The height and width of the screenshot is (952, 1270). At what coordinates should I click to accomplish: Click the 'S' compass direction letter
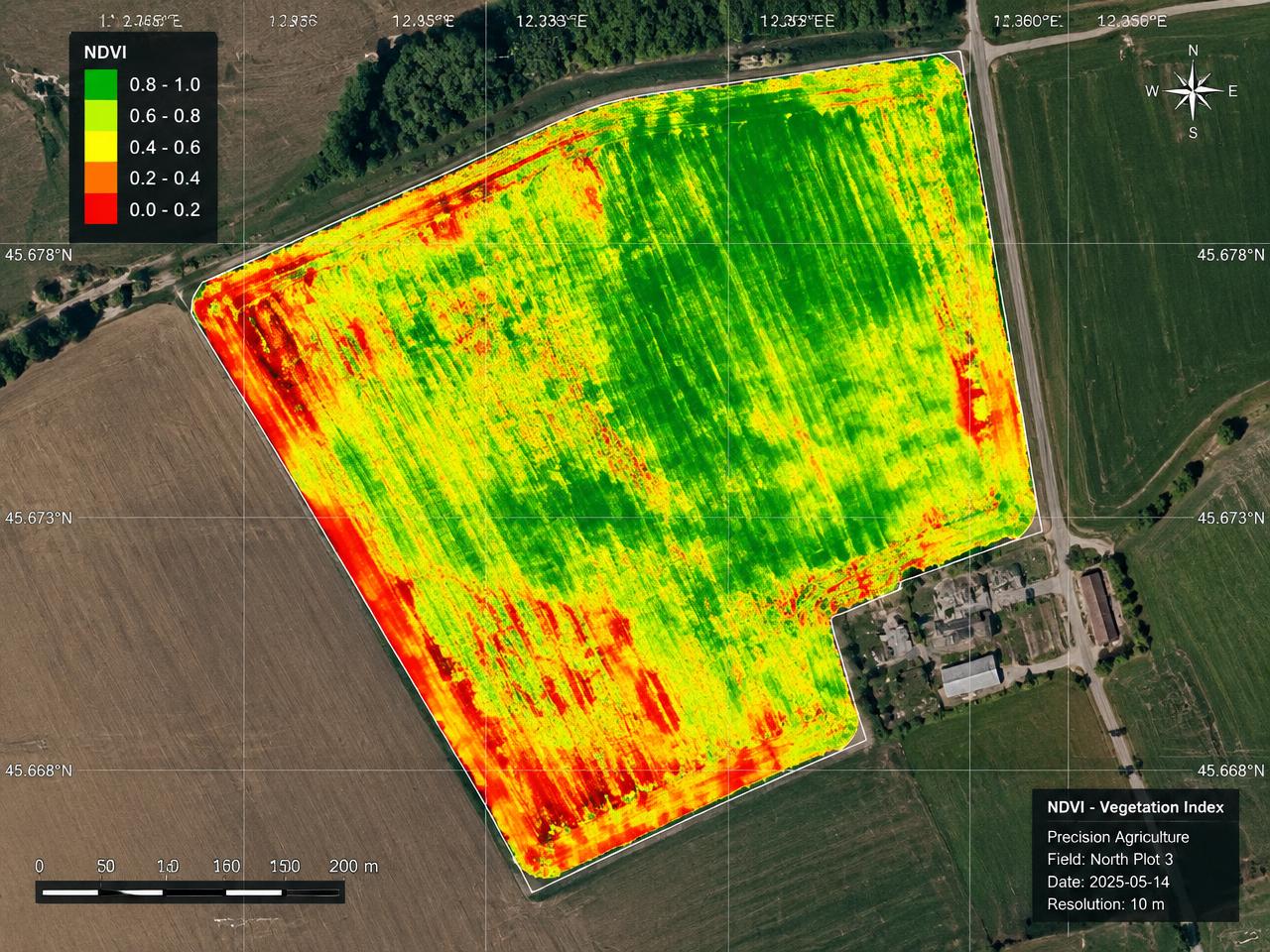[x=1194, y=133]
